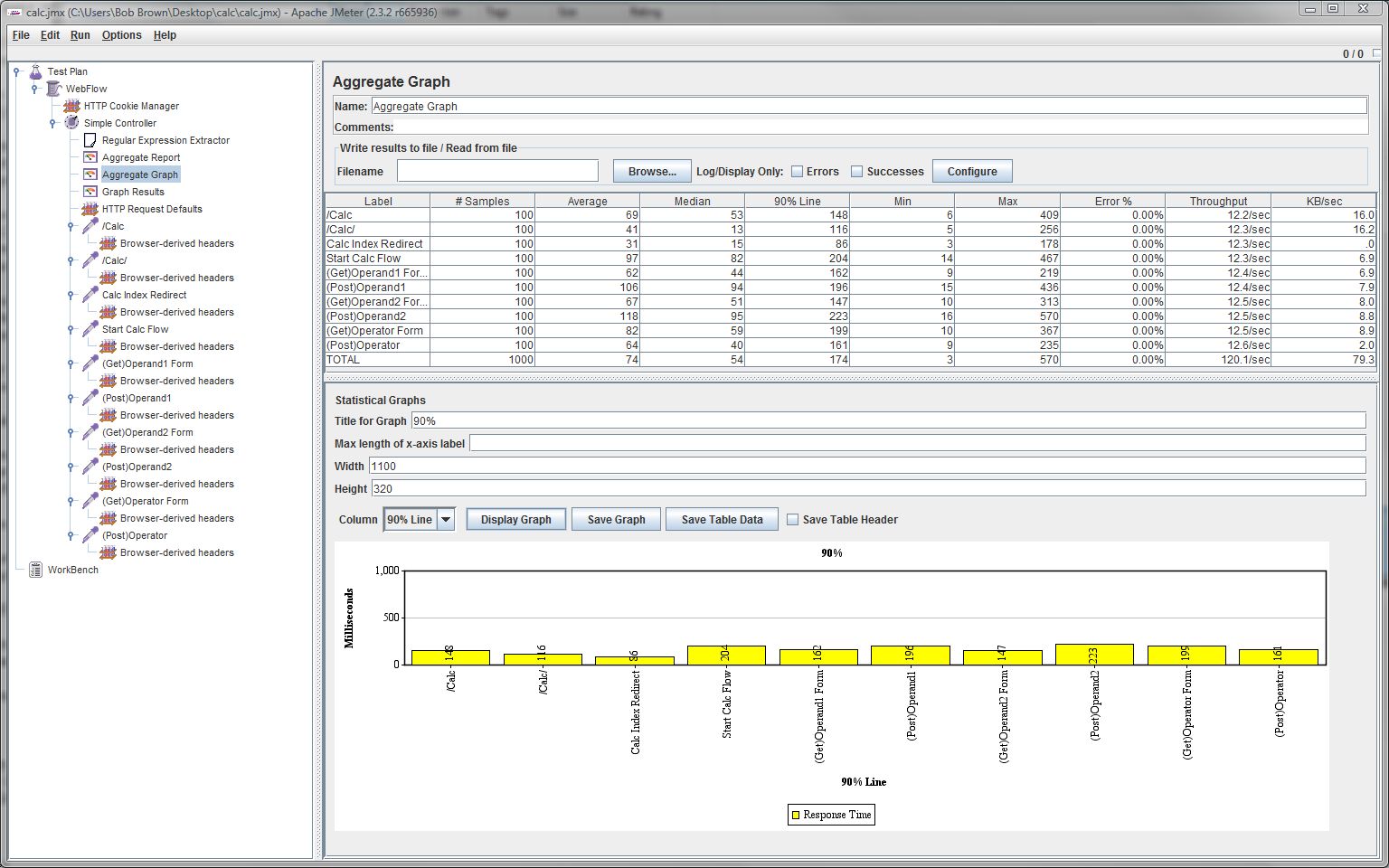Click the Height field showing 320
This screenshot has height=868, width=1389.
click(x=868, y=488)
